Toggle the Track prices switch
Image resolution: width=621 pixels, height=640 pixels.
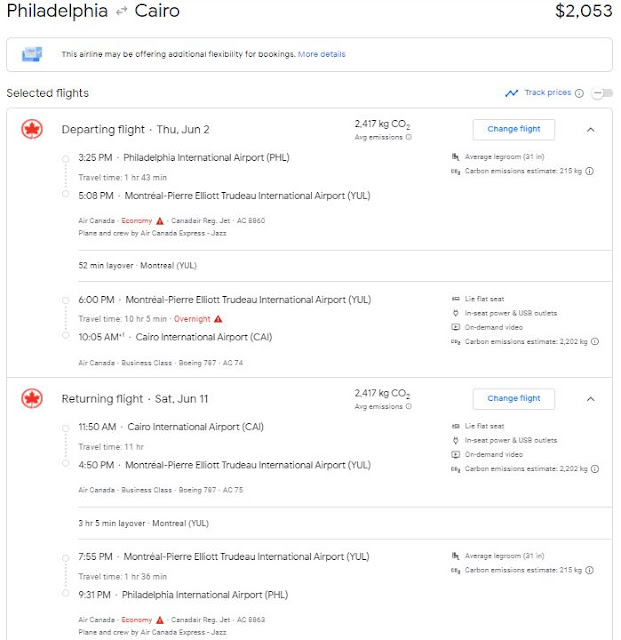pyautogui.click(x=602, y=93)
